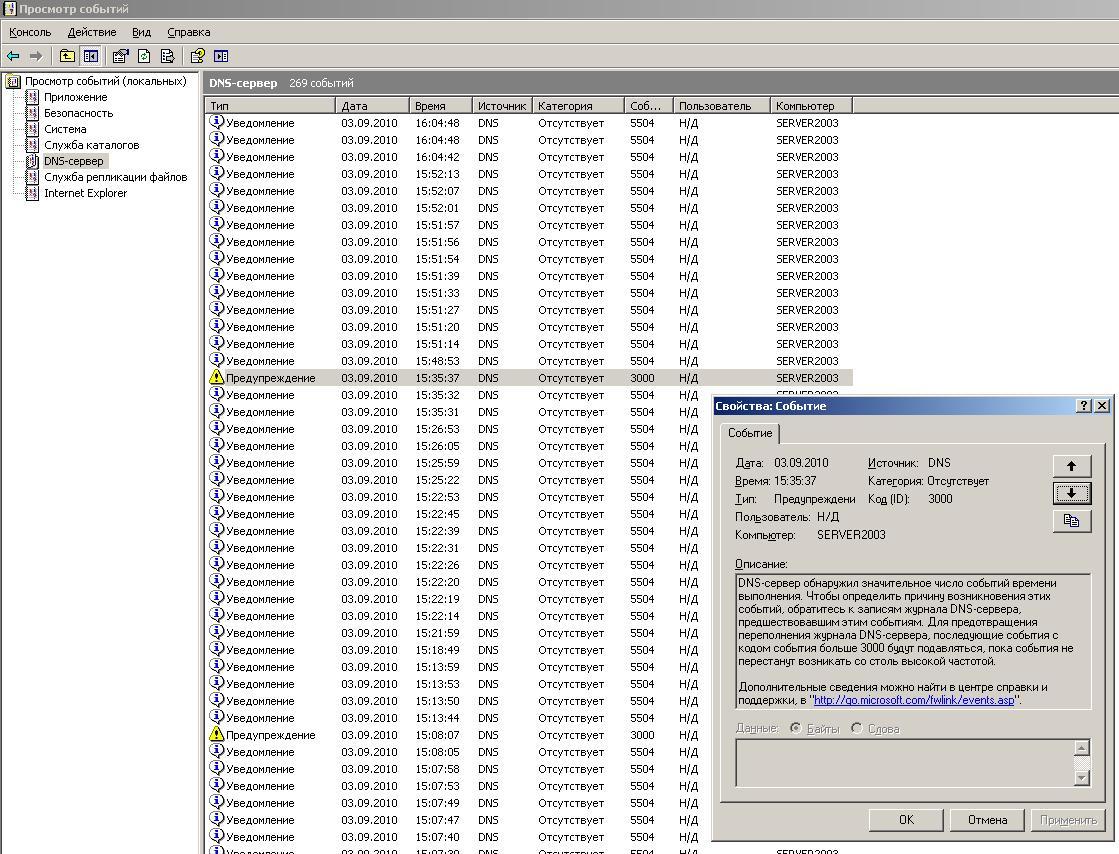Image resolution: width=1119 pixels, height=854 pixels.
Task: Sort by the Категория column header
Action: point(578,106)
